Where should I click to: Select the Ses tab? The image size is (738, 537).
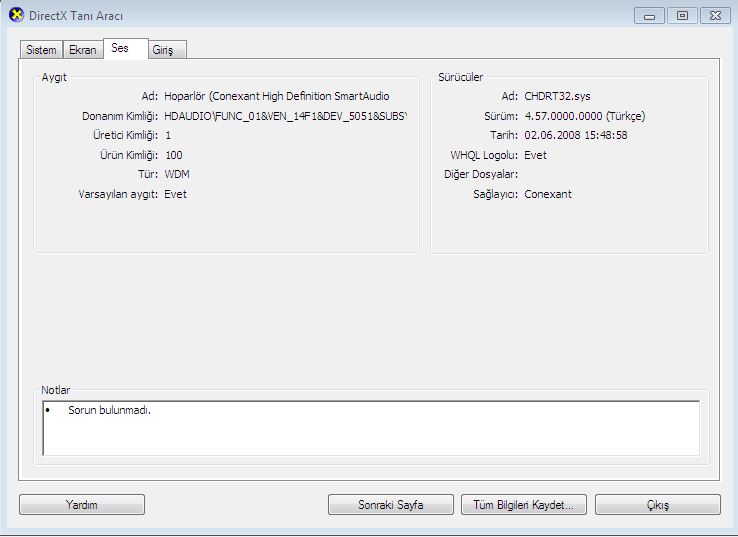pos(126,48)
